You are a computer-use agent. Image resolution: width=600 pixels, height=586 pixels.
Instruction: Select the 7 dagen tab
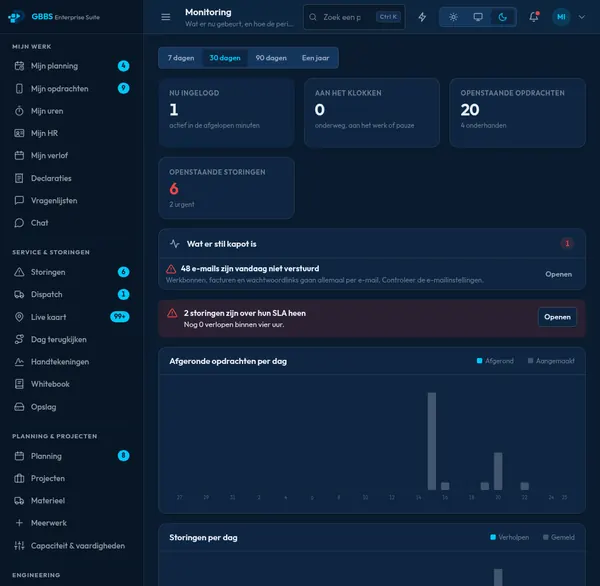pos(181,58)
